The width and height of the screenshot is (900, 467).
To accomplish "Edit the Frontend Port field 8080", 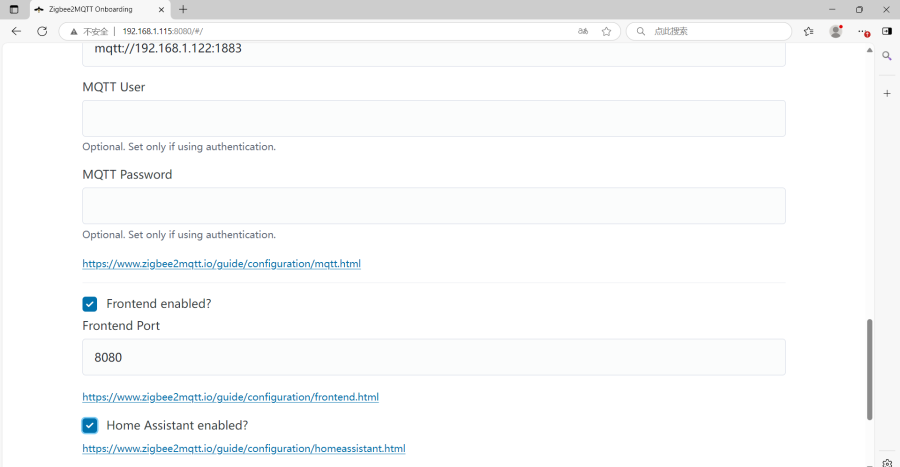I will pos(433,357).
